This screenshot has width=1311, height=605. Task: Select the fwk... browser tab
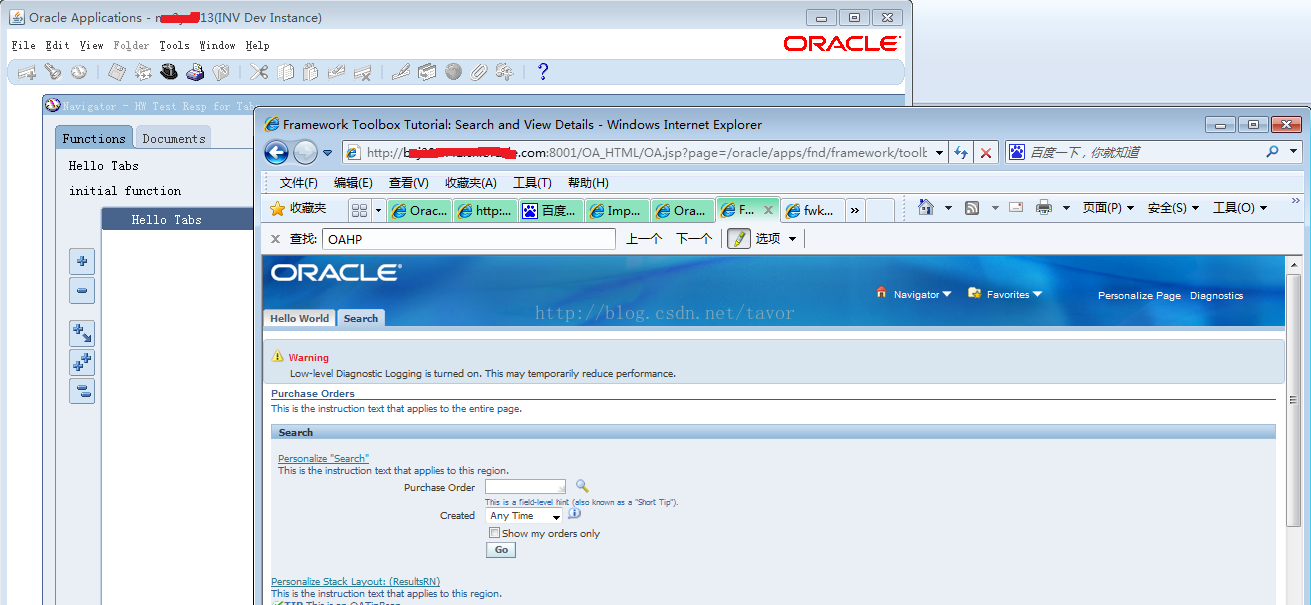coord(811,210)
